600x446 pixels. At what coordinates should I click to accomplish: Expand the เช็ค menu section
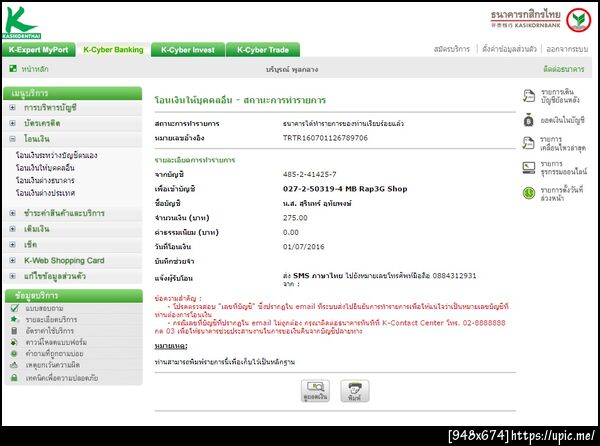(12, 244)
